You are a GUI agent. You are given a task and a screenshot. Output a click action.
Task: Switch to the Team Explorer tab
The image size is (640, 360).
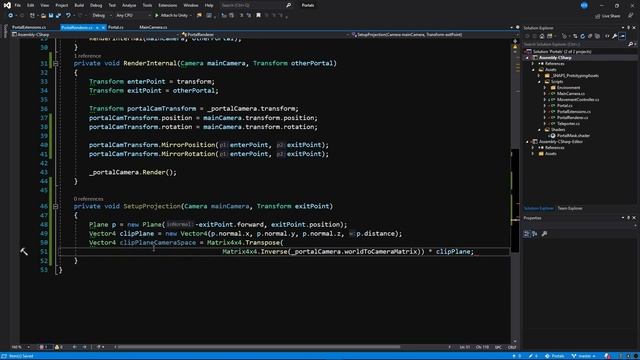pos(570,209)
